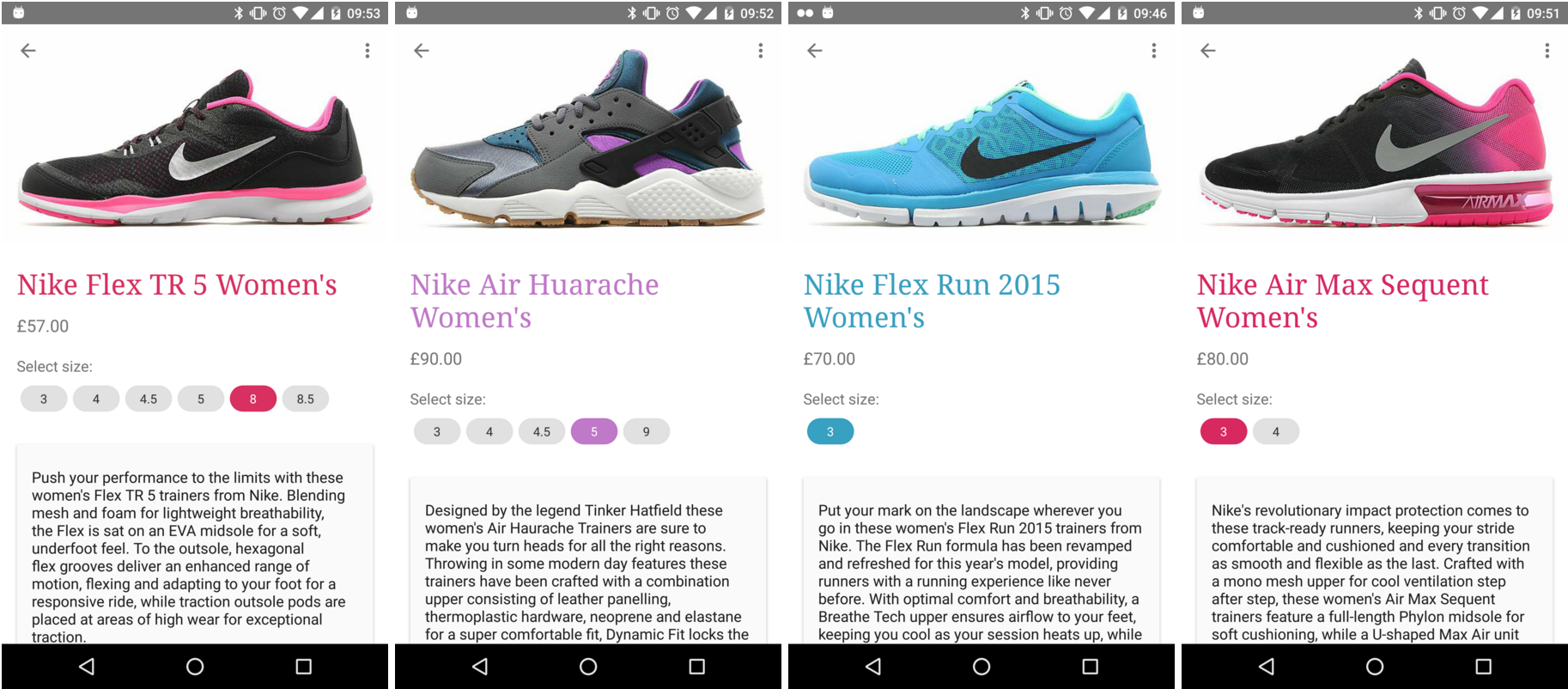Tap Android home button under Air Max Sequent screen
This screenshot has width=1568, height=689.
[1375, 667]
